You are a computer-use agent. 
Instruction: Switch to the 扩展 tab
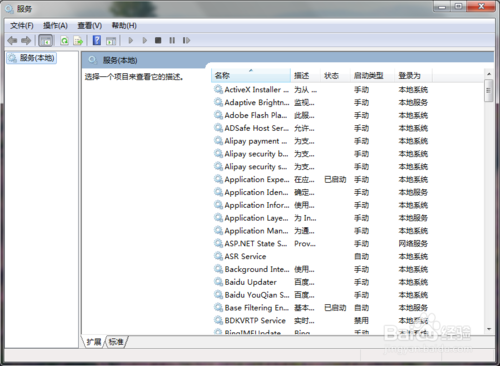[94, 342]
